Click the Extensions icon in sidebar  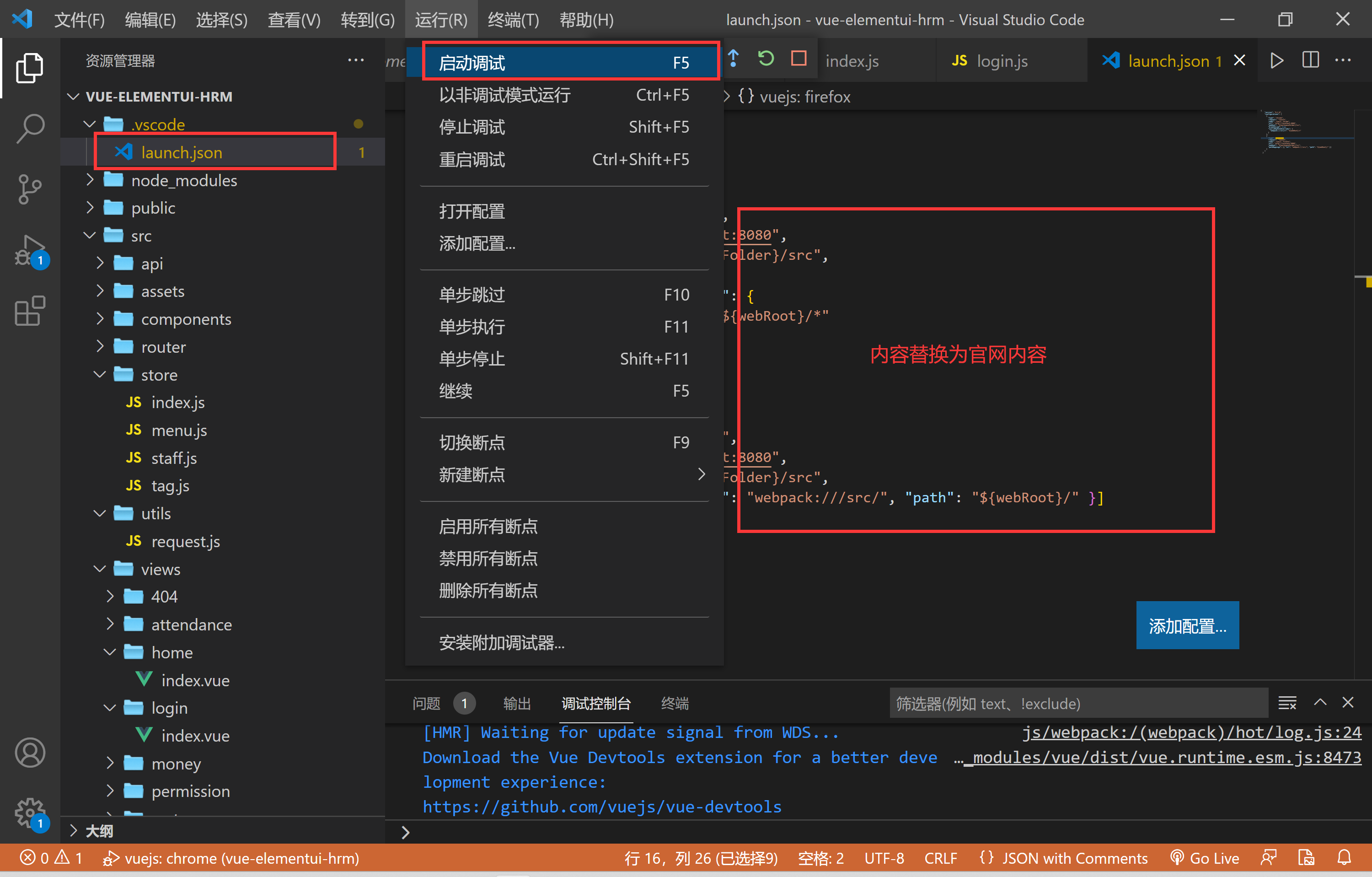28,311
